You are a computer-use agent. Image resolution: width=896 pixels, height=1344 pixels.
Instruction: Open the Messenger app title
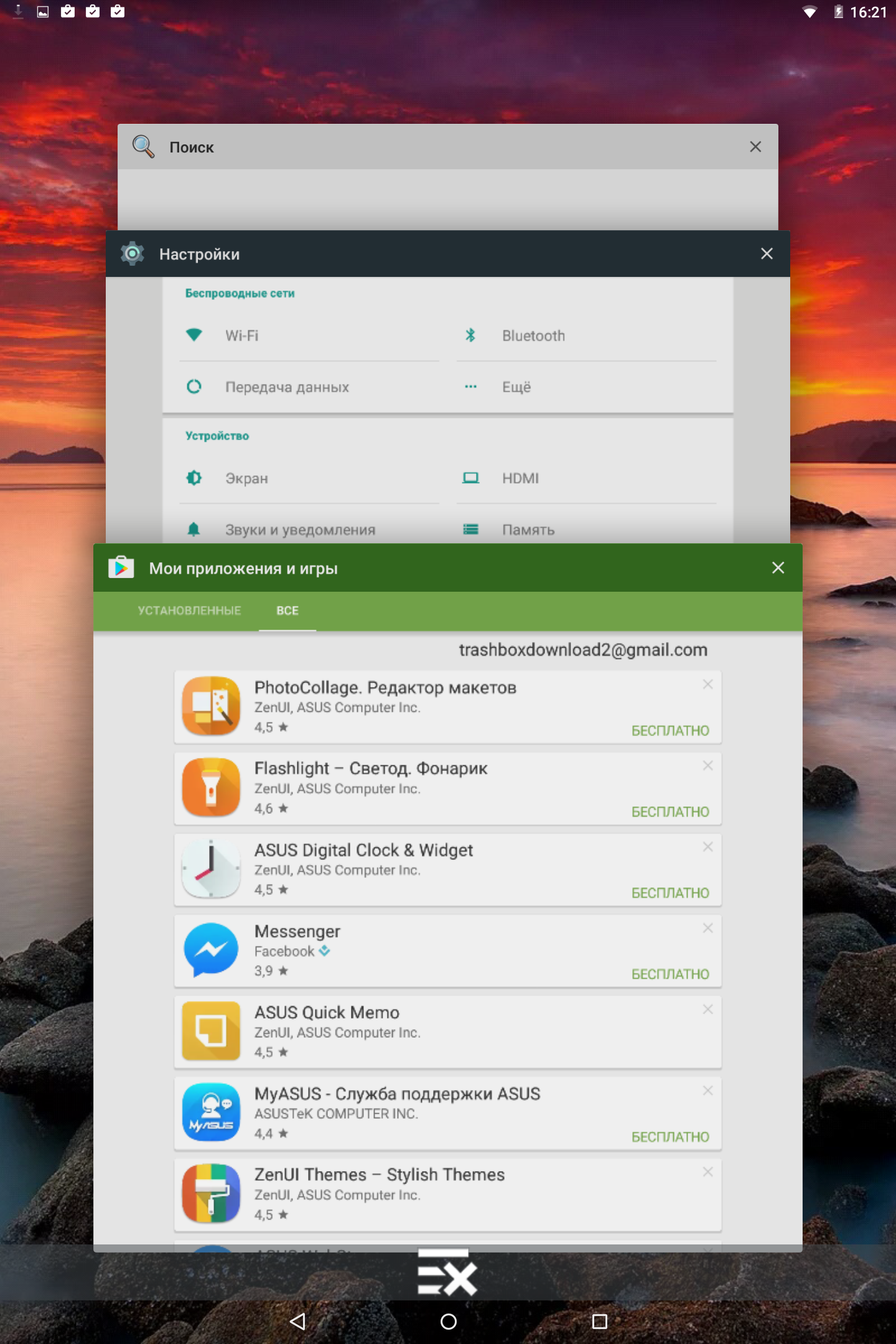[297, 931]
